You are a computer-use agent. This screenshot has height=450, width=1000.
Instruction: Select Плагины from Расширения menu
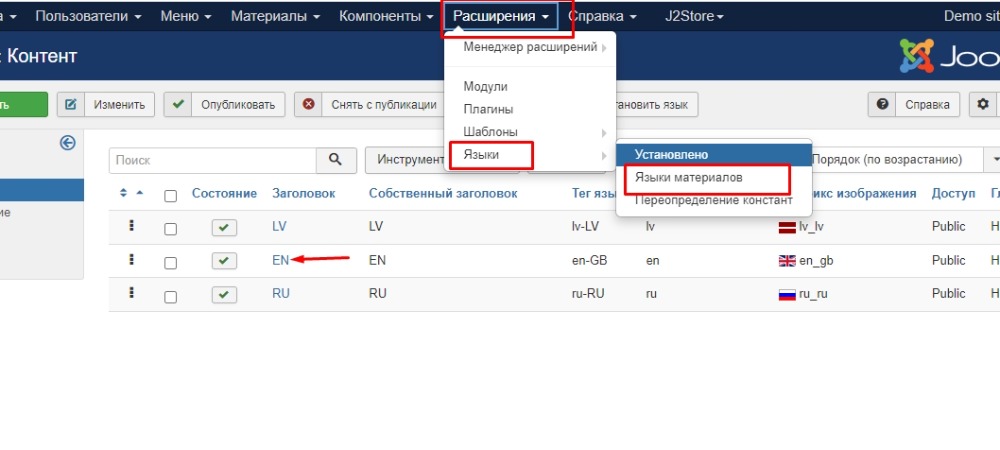(488, 109)
